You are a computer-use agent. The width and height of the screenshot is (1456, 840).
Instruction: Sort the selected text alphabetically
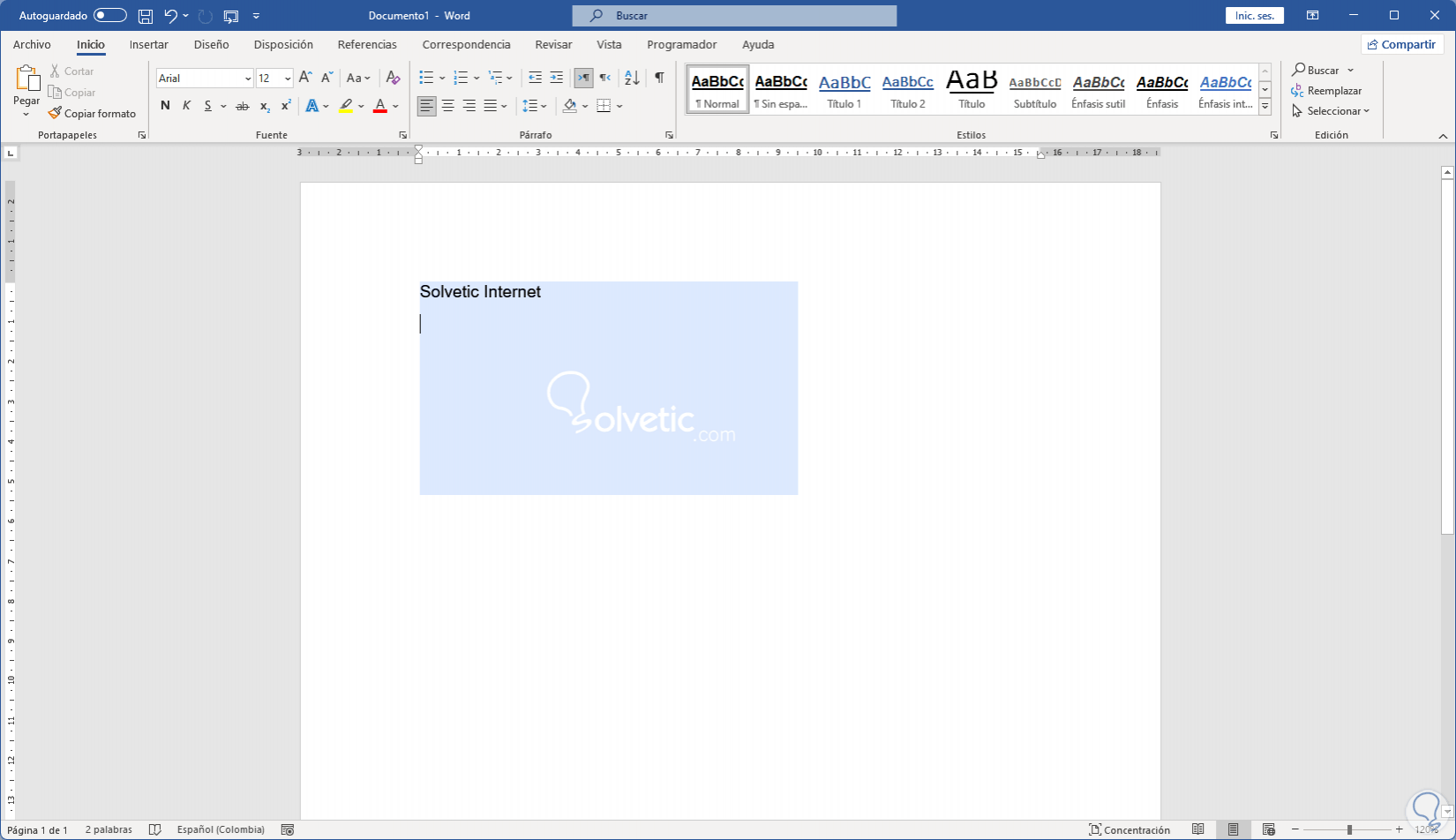click(x=632, y=79)
